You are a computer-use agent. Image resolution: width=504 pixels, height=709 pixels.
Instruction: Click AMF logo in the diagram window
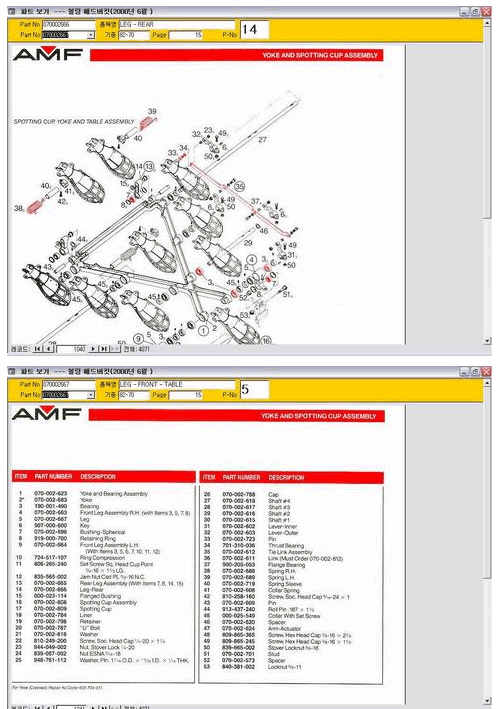pyautogui.click(x=48, y=55)
